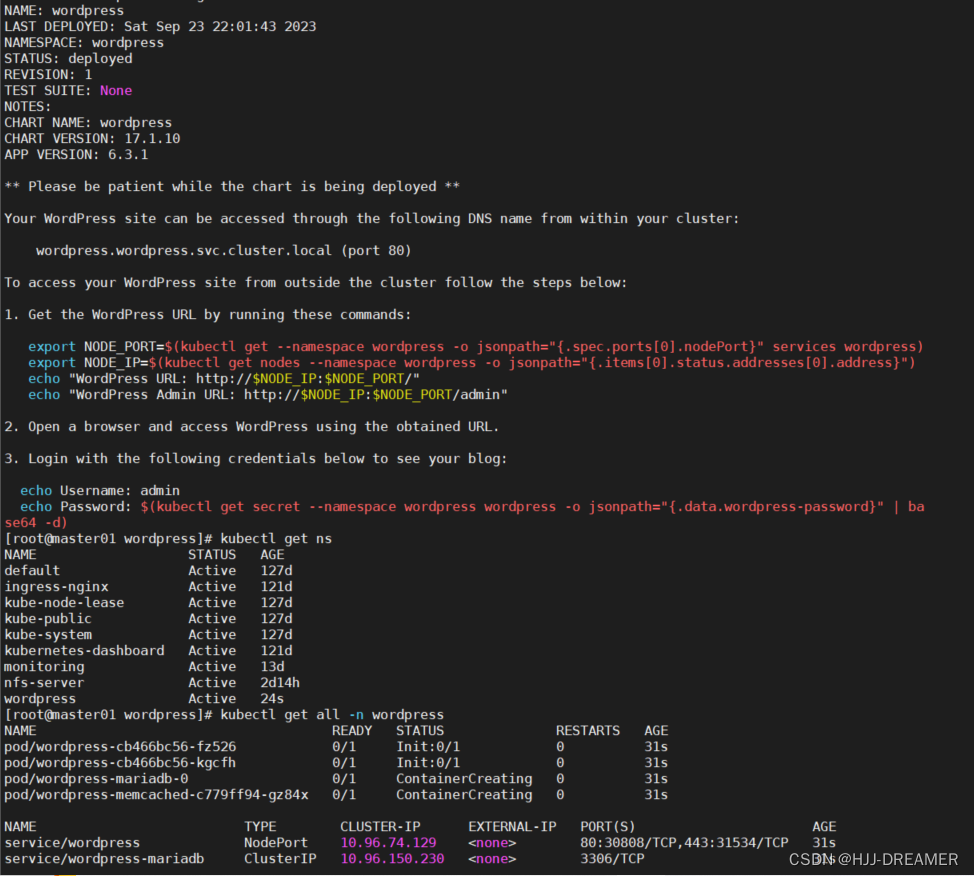The image size is (974, 876).
Task: Click the '24s' age of wordpress namespace
Action: (272, 700)
